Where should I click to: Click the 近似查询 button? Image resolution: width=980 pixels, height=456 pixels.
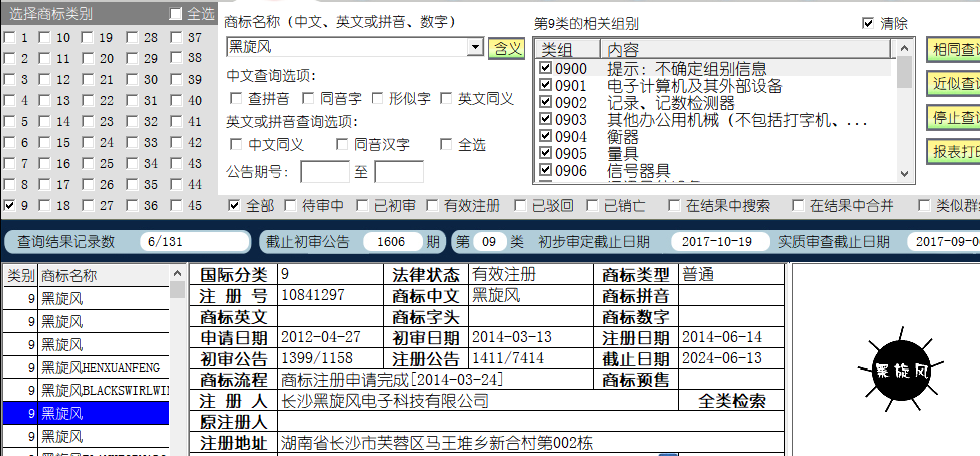pos(953,84)
